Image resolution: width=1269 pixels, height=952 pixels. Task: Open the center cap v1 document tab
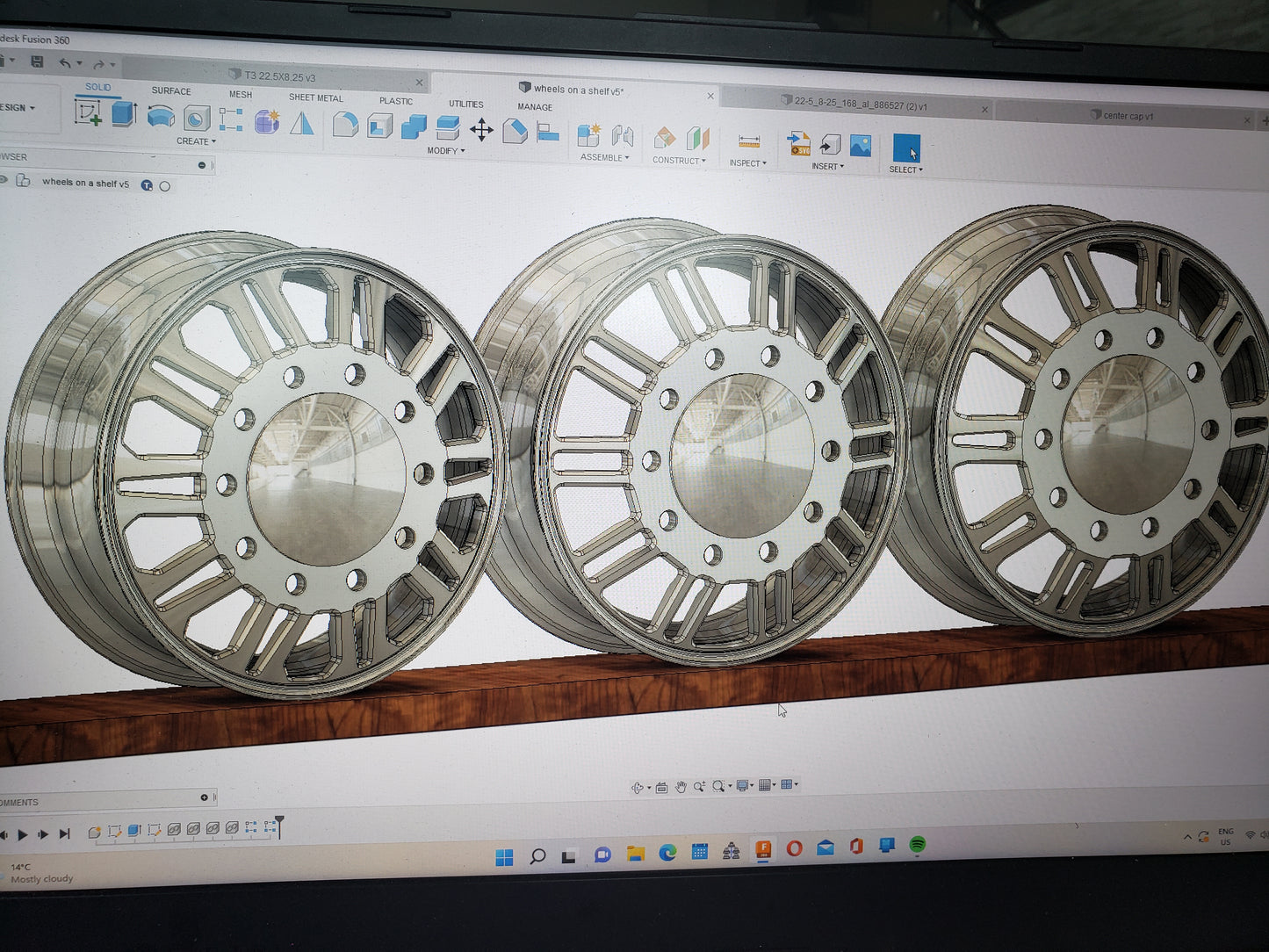[1128, 115]
